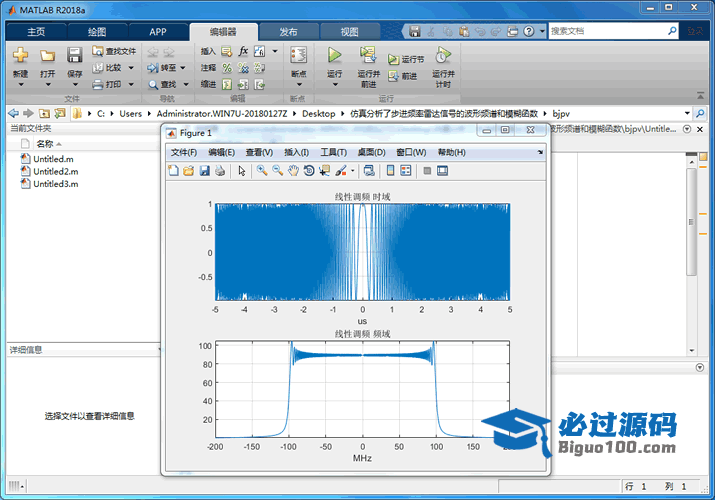The image size is (715, 500).
Task: Switch to the Home (主页) tab
Action: point(36,32)
